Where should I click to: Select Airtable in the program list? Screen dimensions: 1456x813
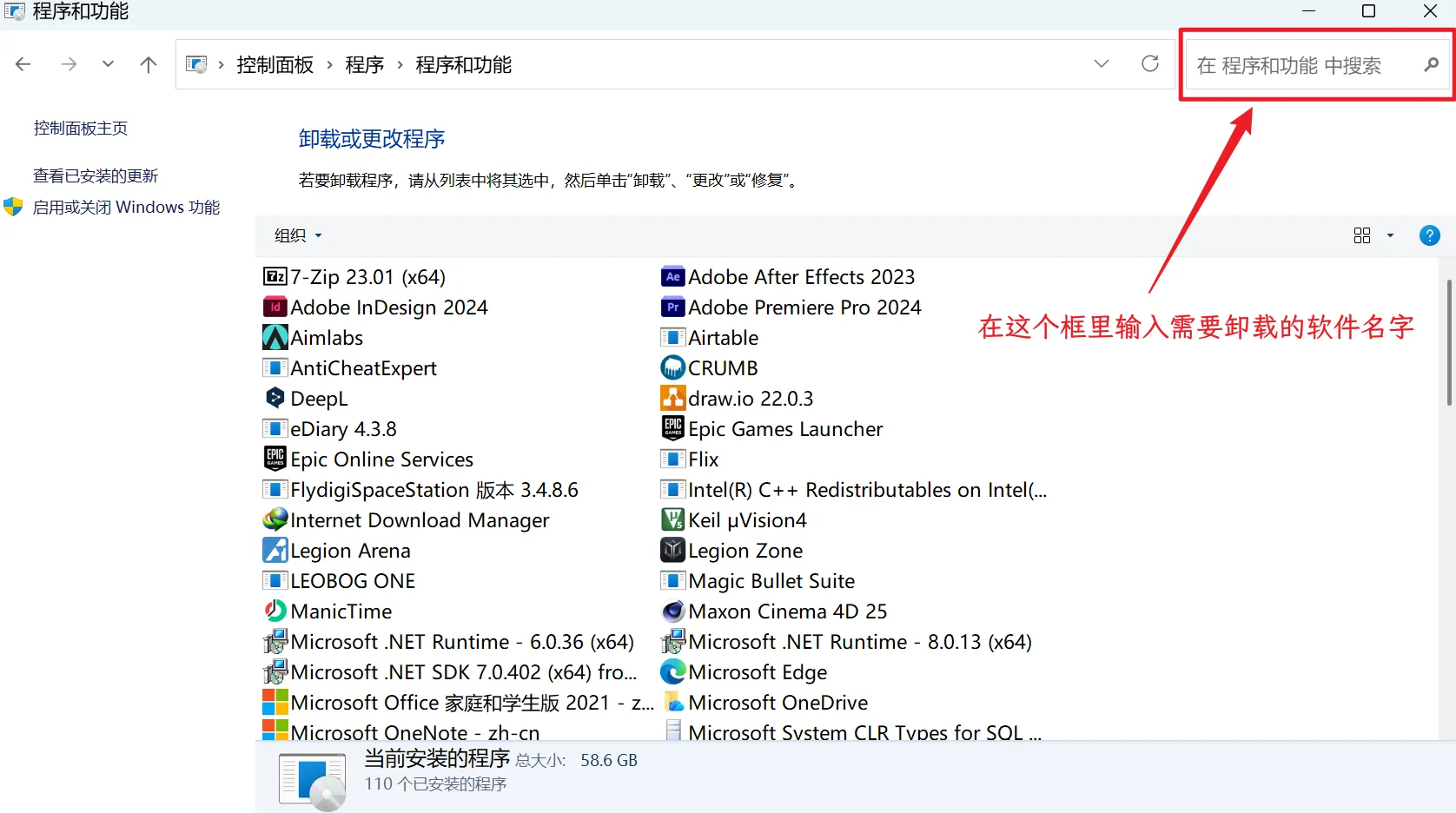tap(723, 338)
